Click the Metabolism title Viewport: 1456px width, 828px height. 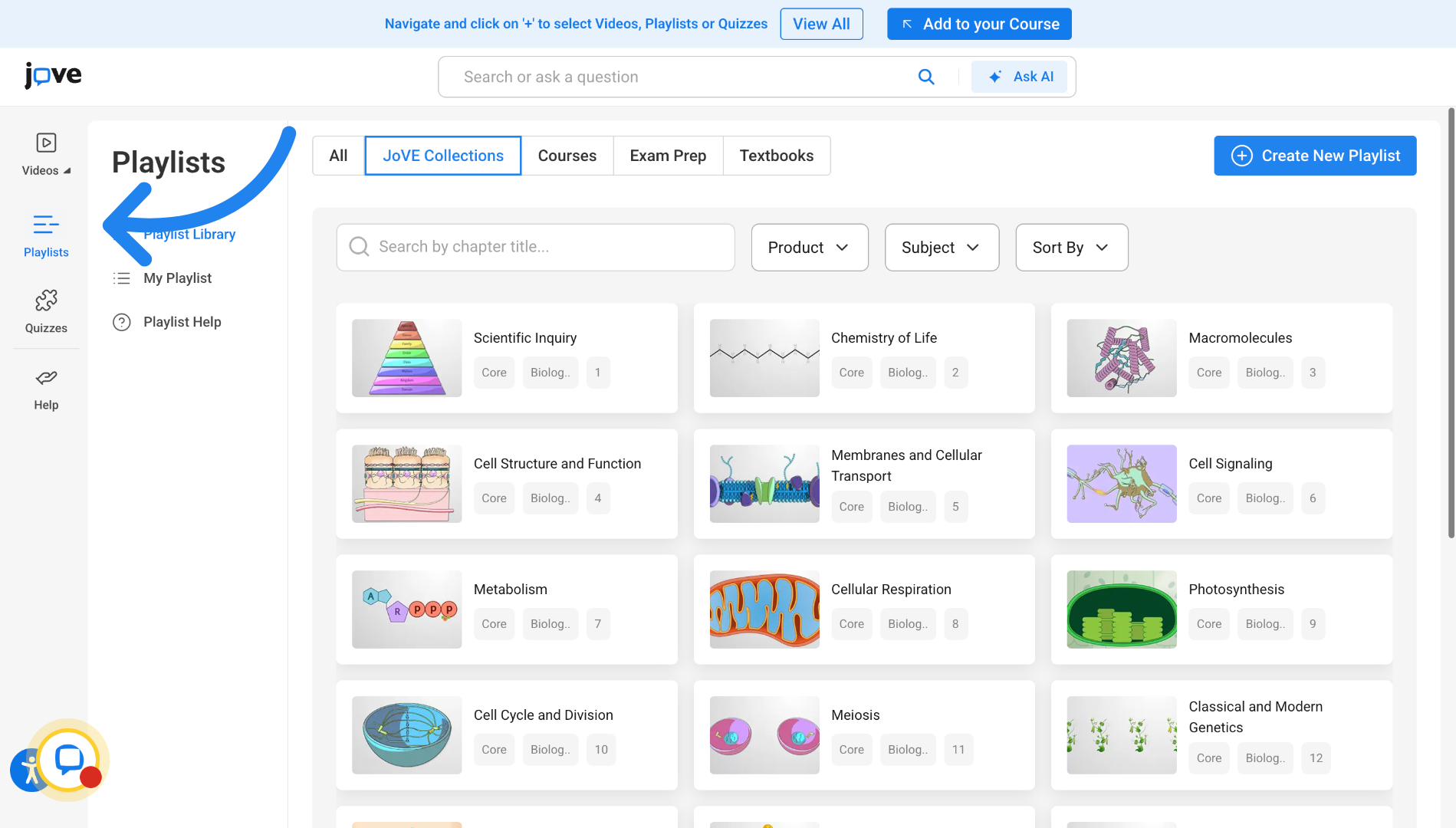tap(511, 590)
